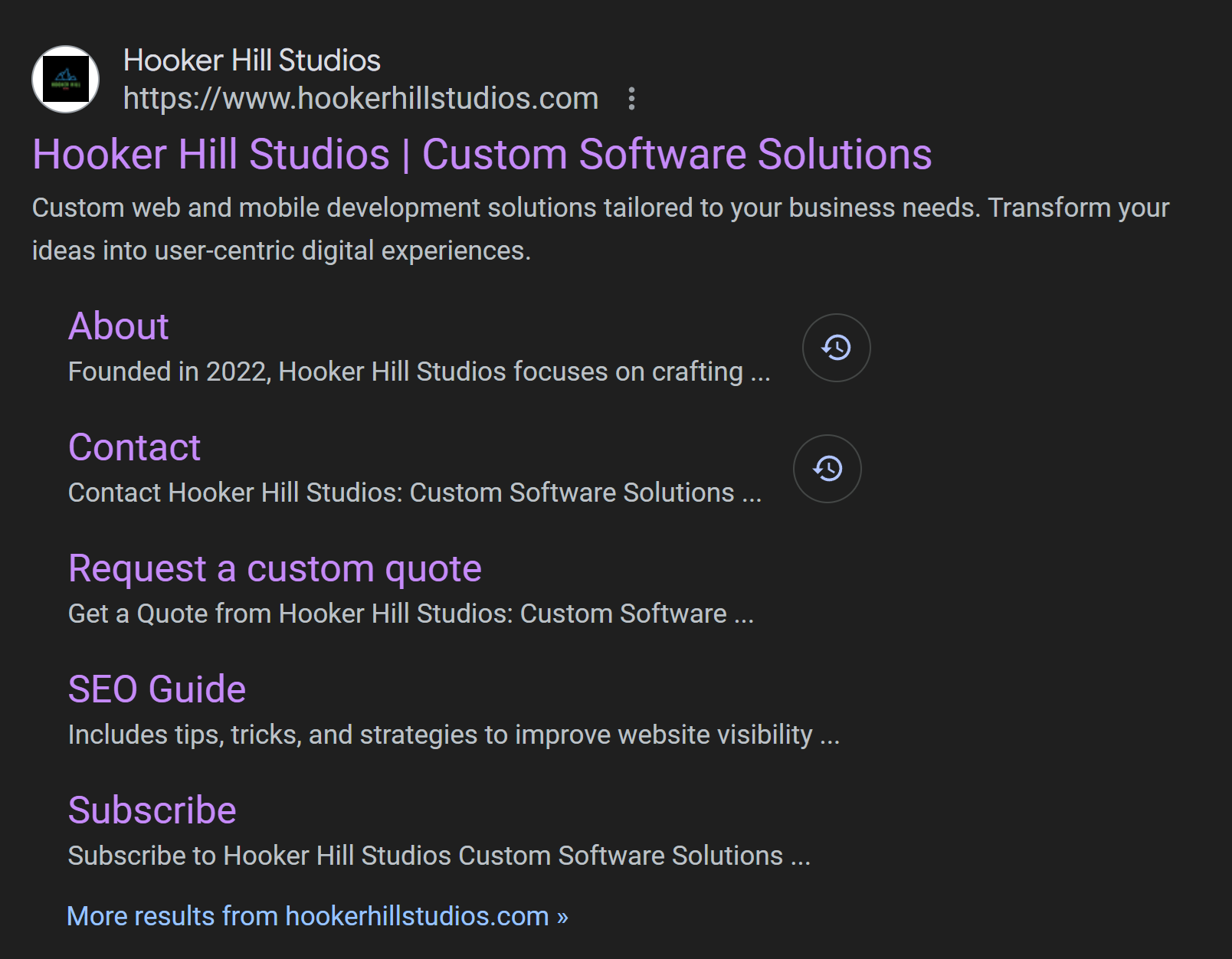This screenshot has width=1232, height=959.
Task: Open the three-dot options next to the URL
Action: coord(631,99)
